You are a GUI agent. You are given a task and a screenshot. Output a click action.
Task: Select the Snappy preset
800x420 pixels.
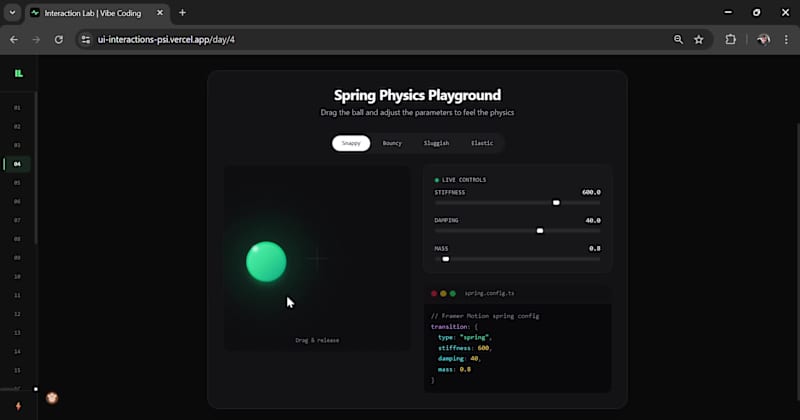tap(351, 143)
